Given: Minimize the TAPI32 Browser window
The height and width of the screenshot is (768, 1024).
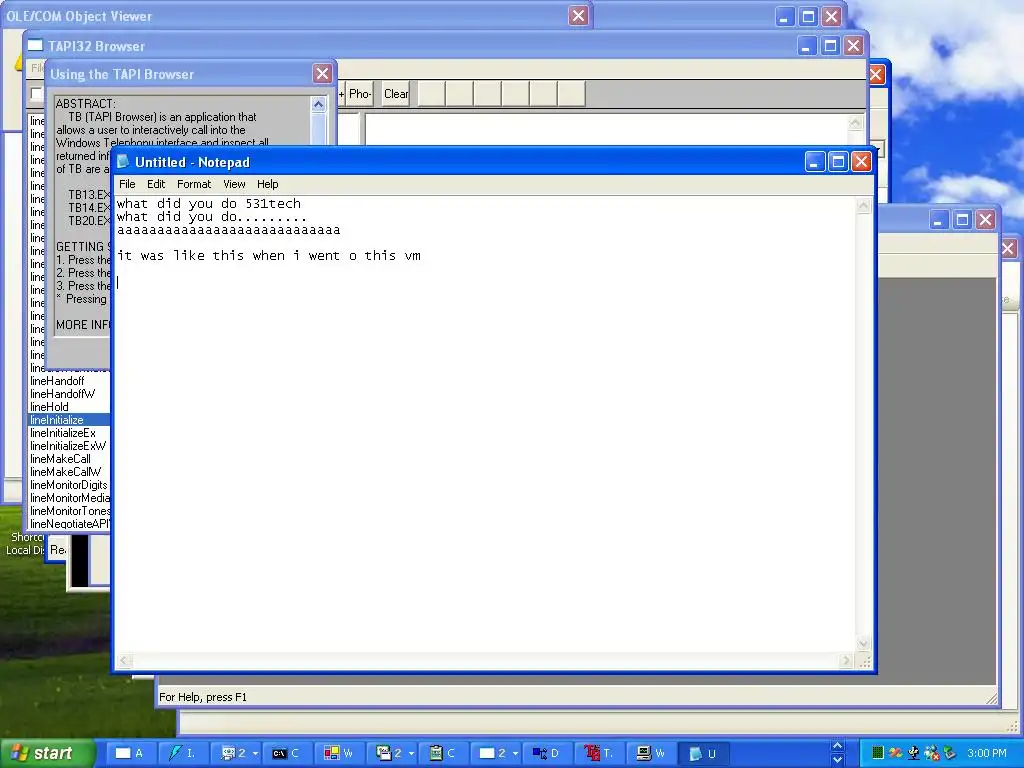Looking at the screenshot, I should 807,46.
